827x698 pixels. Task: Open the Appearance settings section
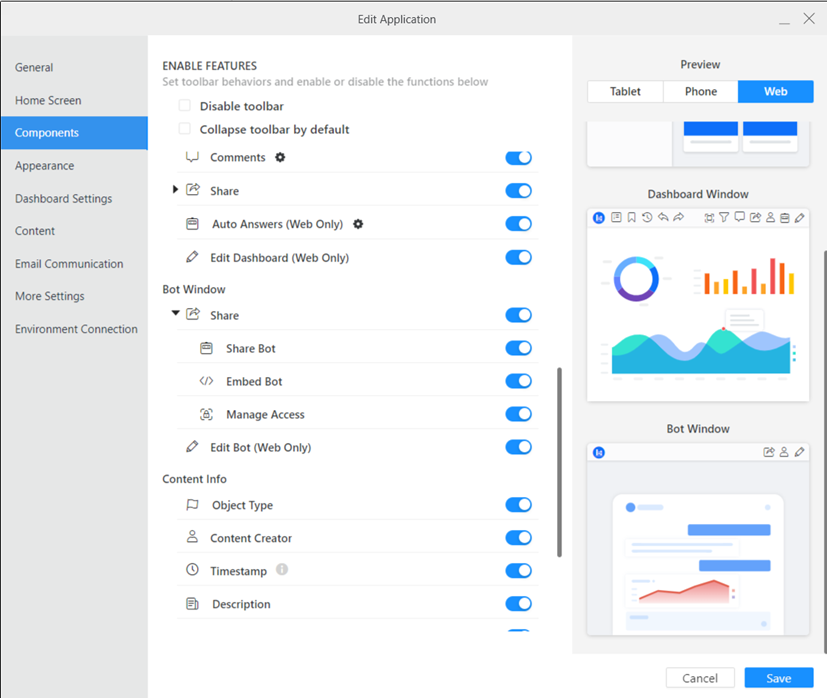pos(45,166)
